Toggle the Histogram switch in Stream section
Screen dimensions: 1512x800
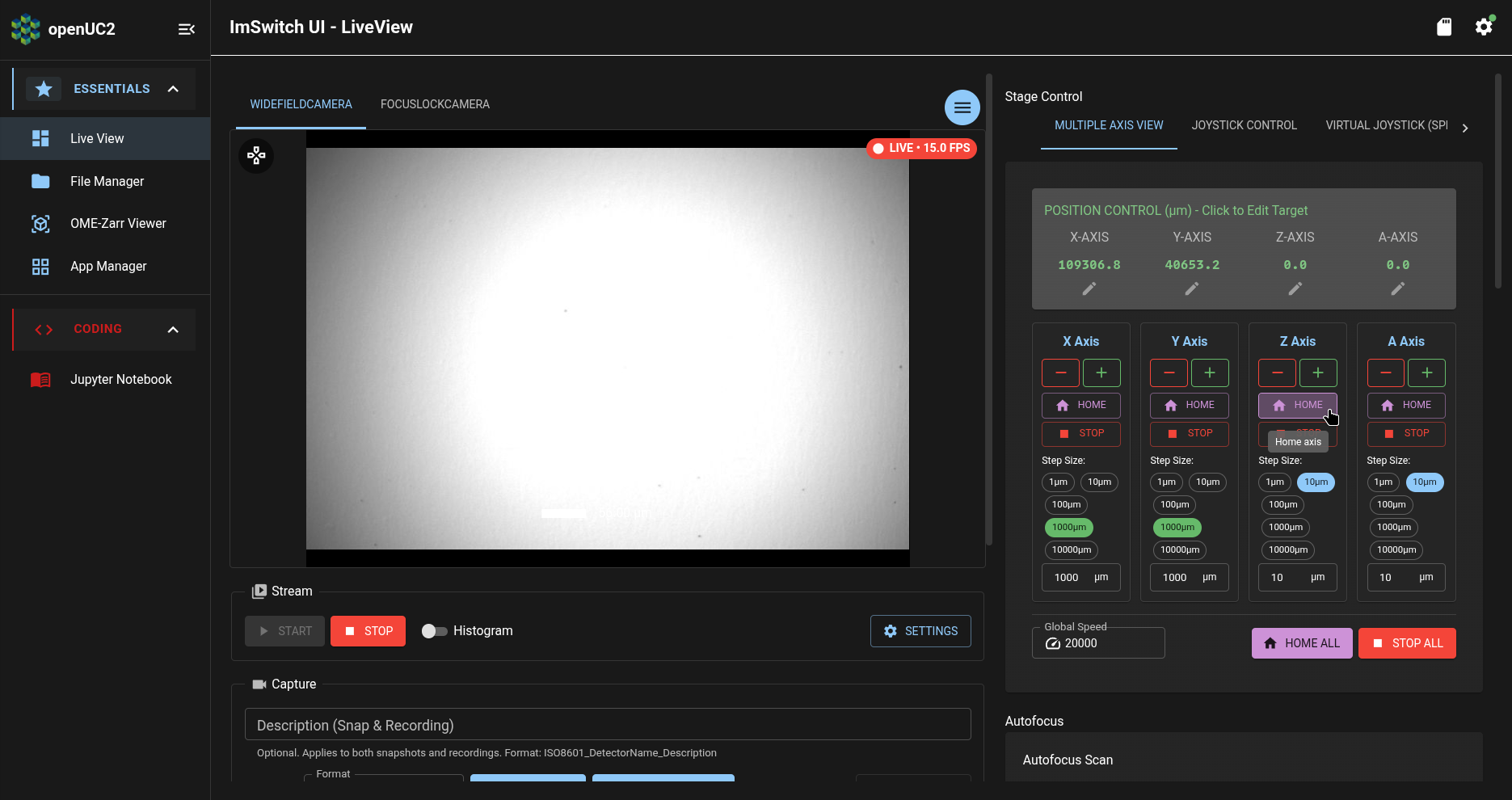(x=434, y=630)
